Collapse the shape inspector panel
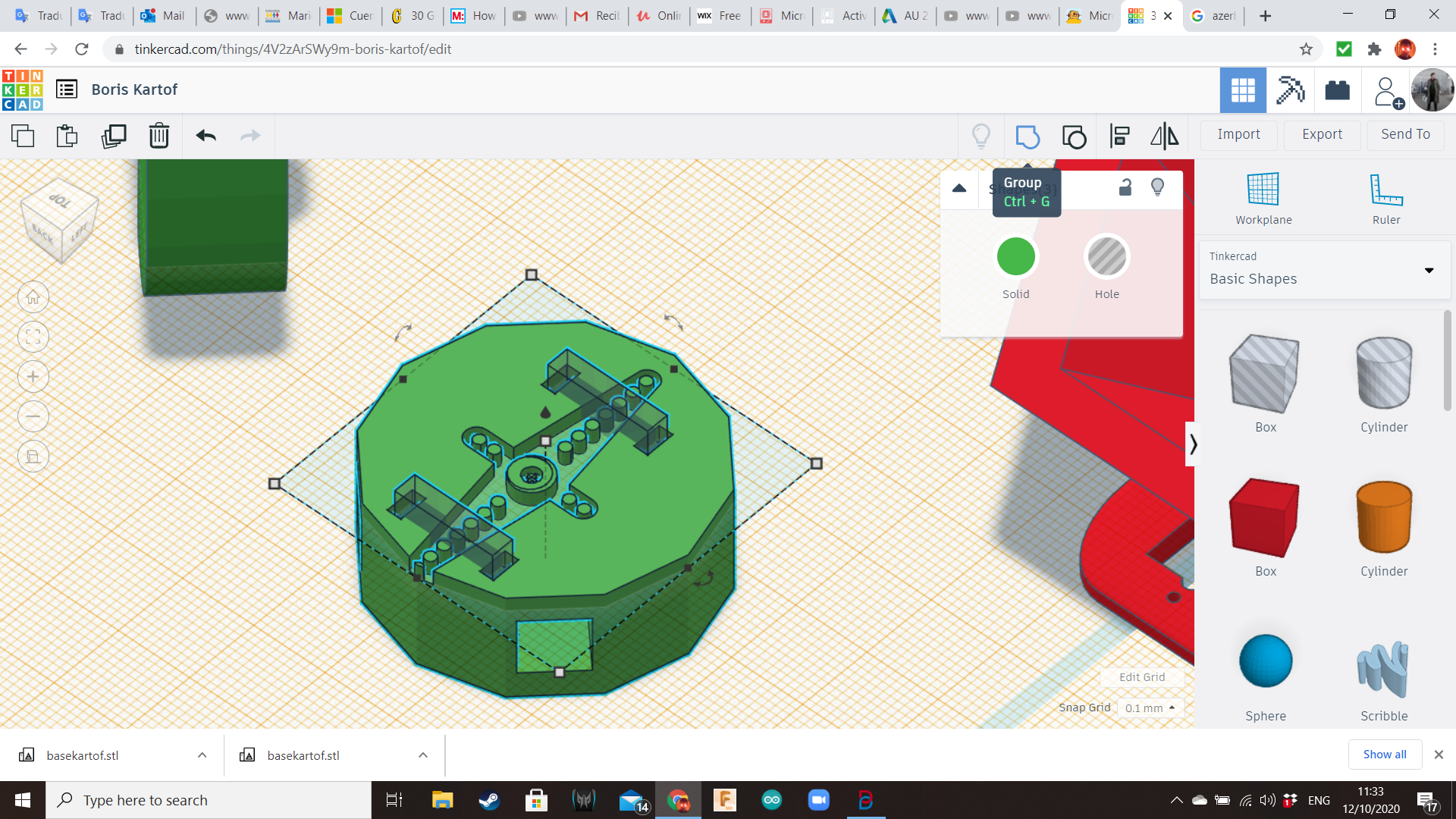 click(959, 188)
